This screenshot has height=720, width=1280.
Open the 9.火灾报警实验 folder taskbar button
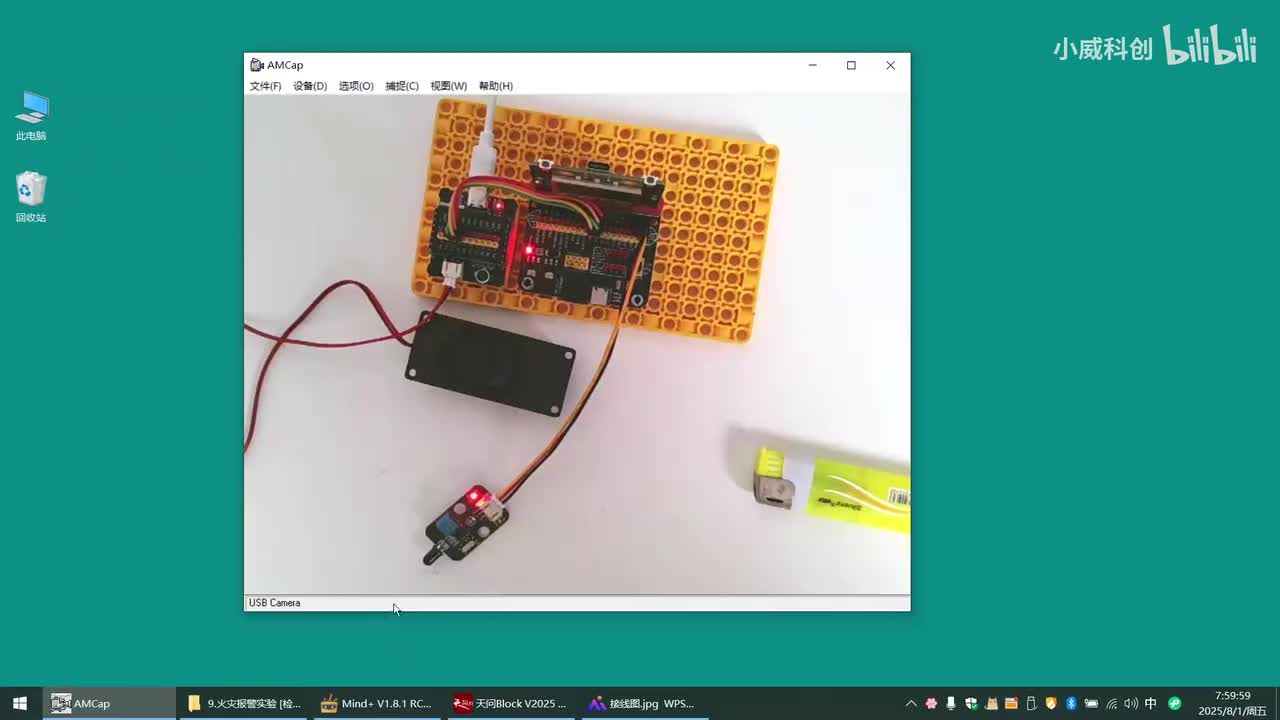pyautogui.click(x=243, y=704)
